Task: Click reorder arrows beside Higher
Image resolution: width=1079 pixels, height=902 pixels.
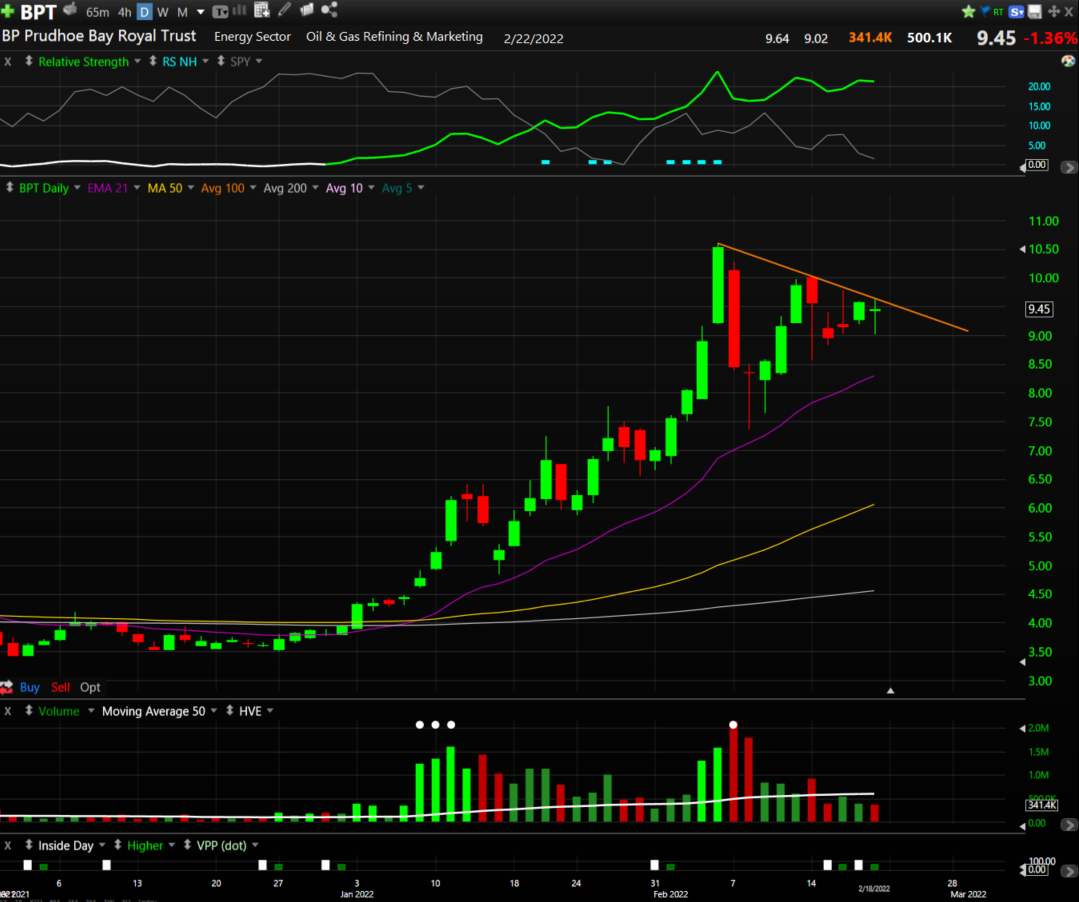Action: tap(118, 844)
